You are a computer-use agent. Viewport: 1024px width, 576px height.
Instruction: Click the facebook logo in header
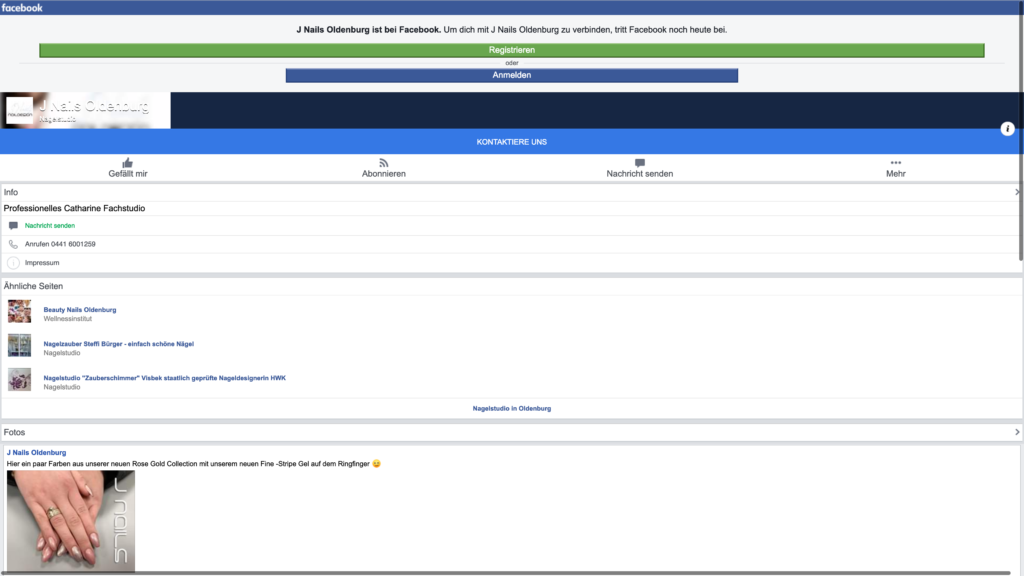click(22, 8)
